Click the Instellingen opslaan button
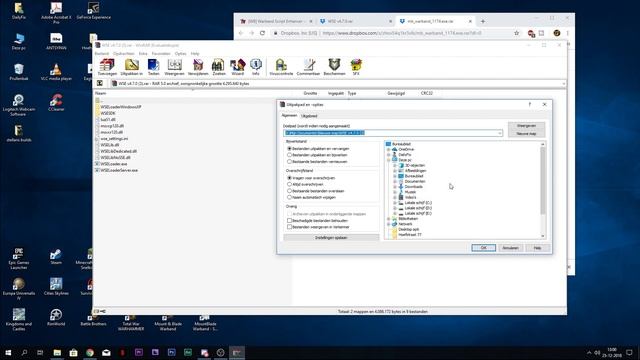640x360 pixels. [331, 238]
